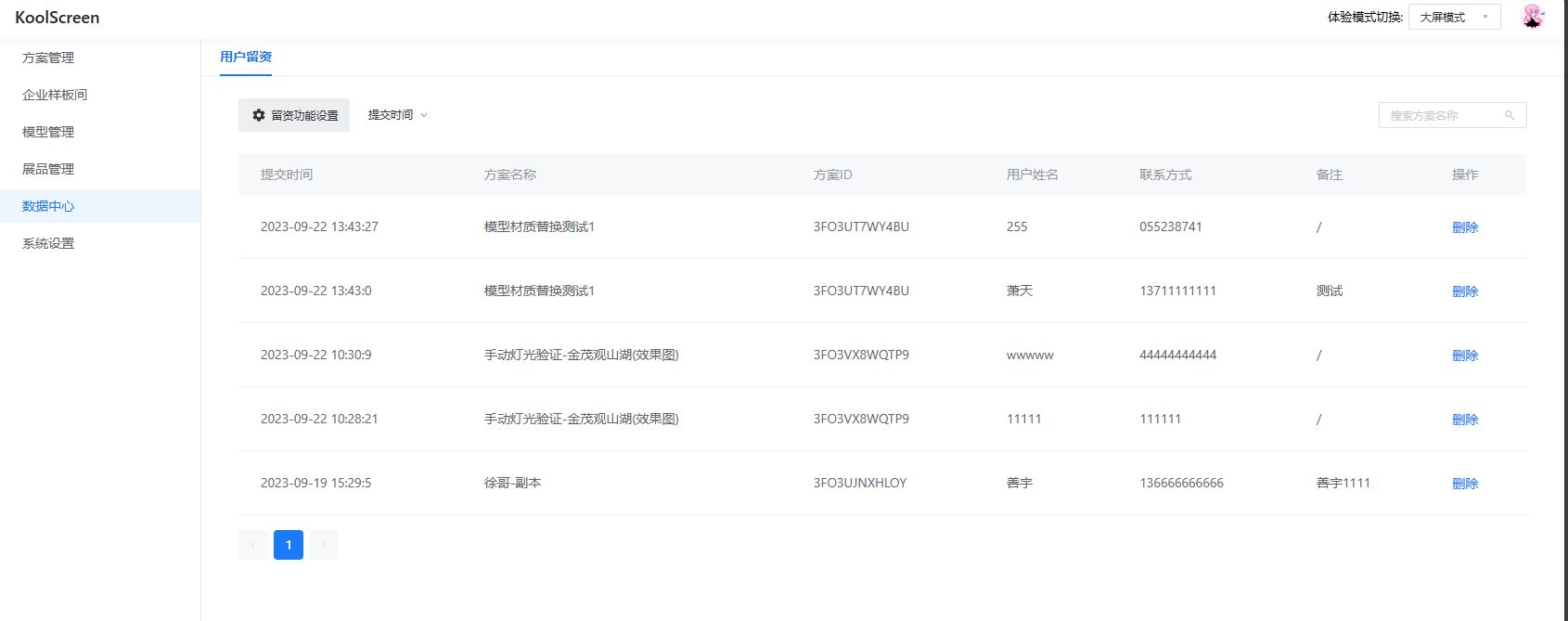
Task: Go to next page arrow
Action: point(324,545)
